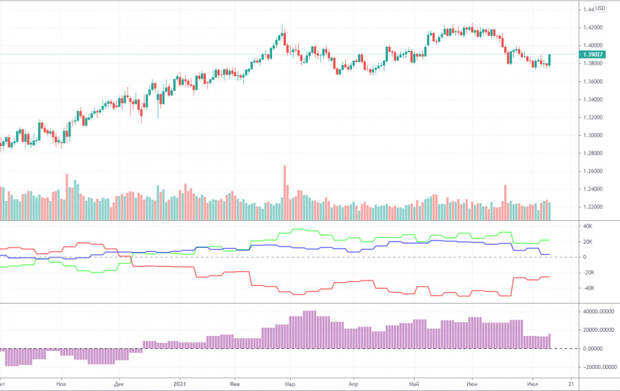This screenshot has height=391, width=620.
Task: Click the 21 date label on time axis
Action: click(x=571, y=384)
